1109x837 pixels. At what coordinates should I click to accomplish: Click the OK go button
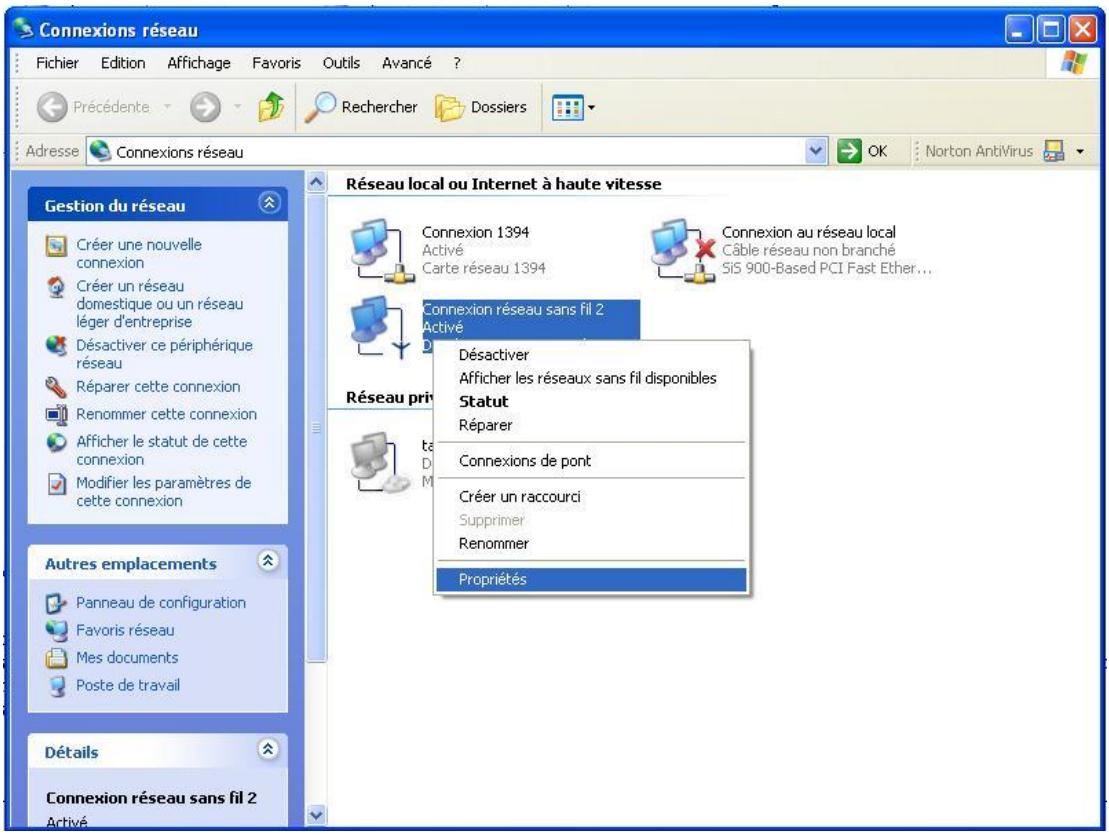click(861, 151)
